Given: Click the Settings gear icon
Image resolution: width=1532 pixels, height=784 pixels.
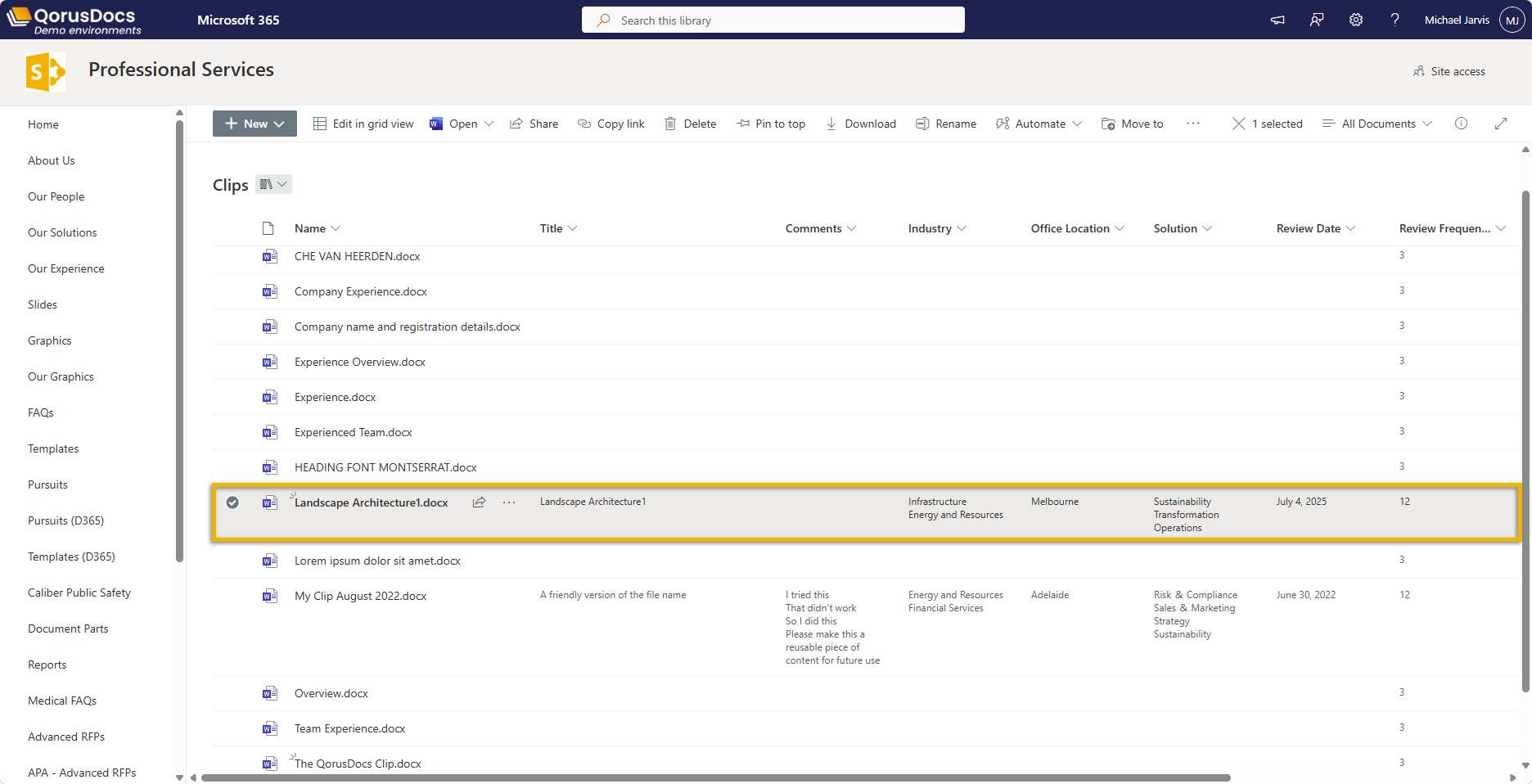Looking at the screenshot, I should 1356,20.
